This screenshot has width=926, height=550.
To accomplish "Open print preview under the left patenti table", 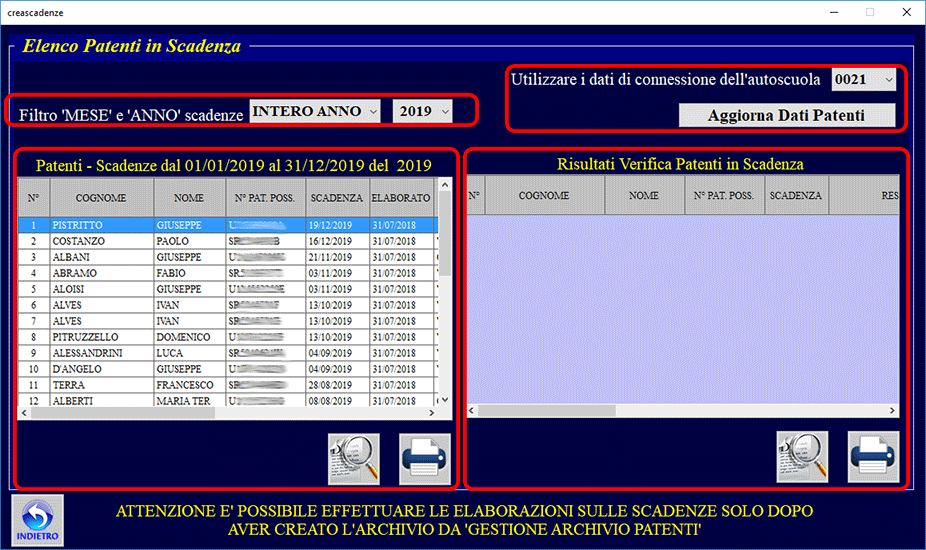I will tap(354, 459).
